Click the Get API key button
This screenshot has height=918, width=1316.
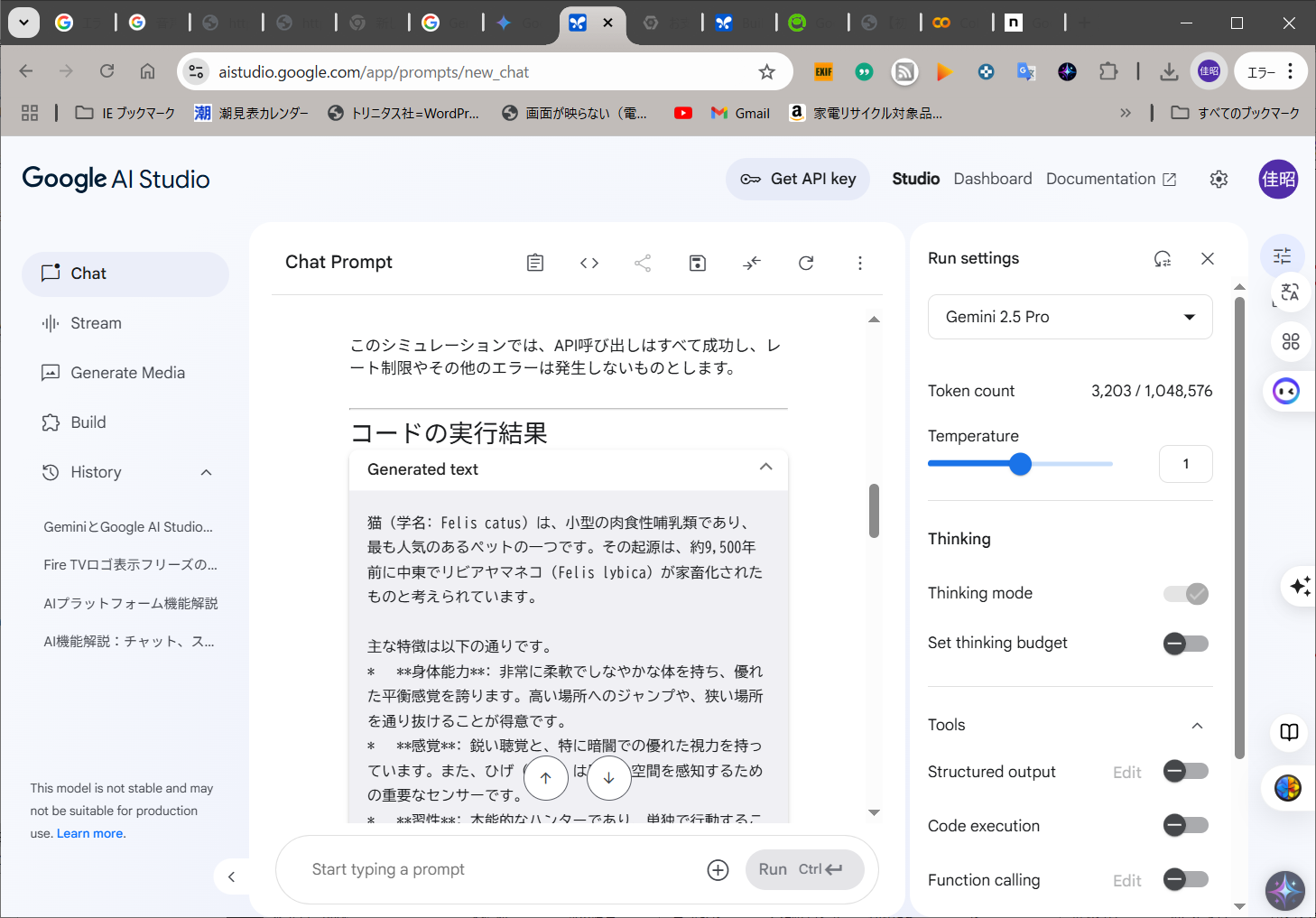click(798, 179)
